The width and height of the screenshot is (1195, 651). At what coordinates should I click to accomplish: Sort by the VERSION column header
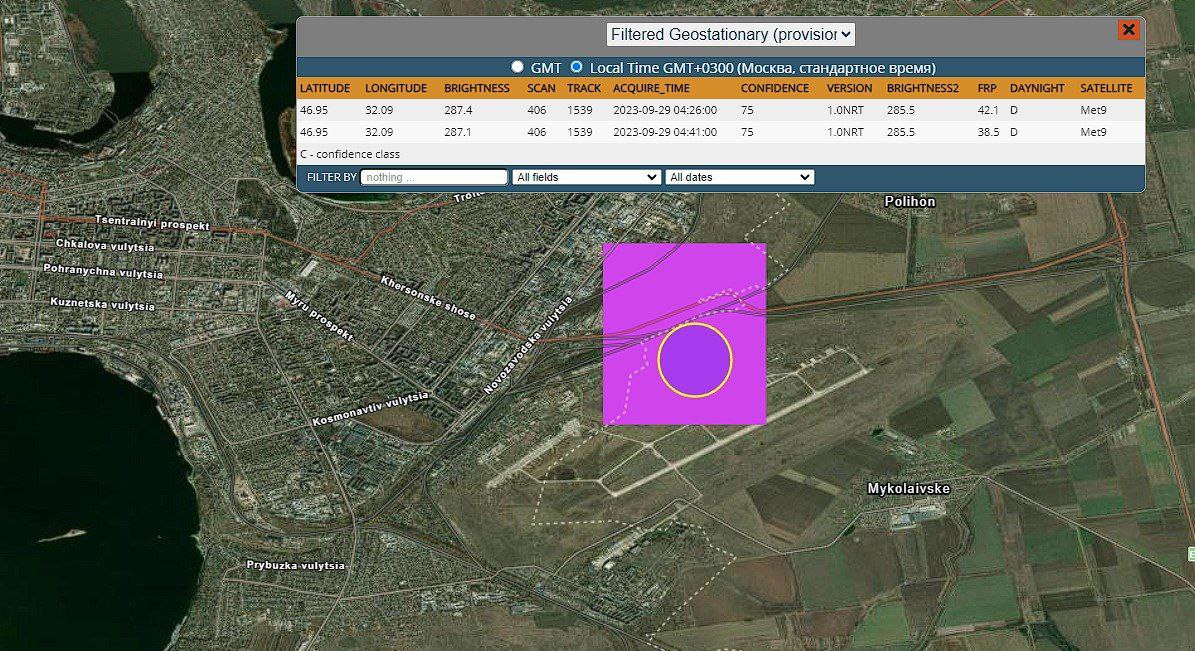[849, 88]
